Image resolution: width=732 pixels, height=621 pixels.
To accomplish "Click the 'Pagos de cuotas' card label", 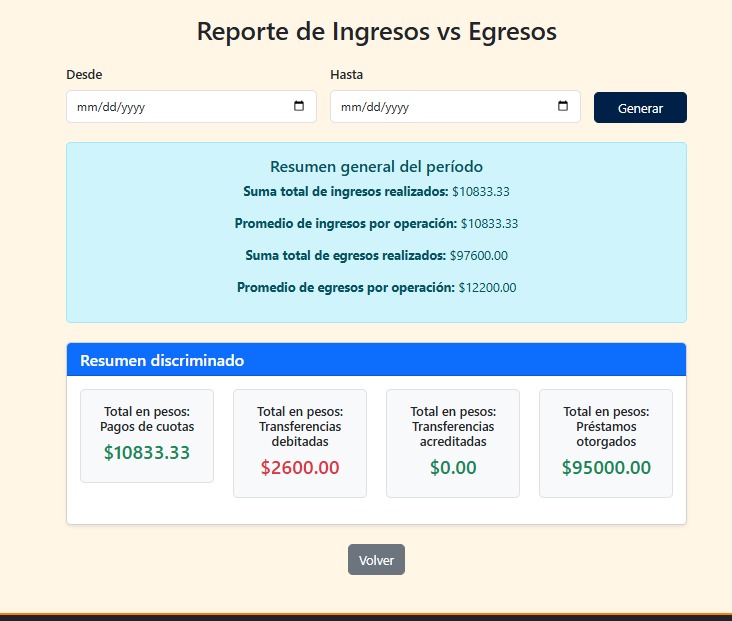I will tap(147, 419).
